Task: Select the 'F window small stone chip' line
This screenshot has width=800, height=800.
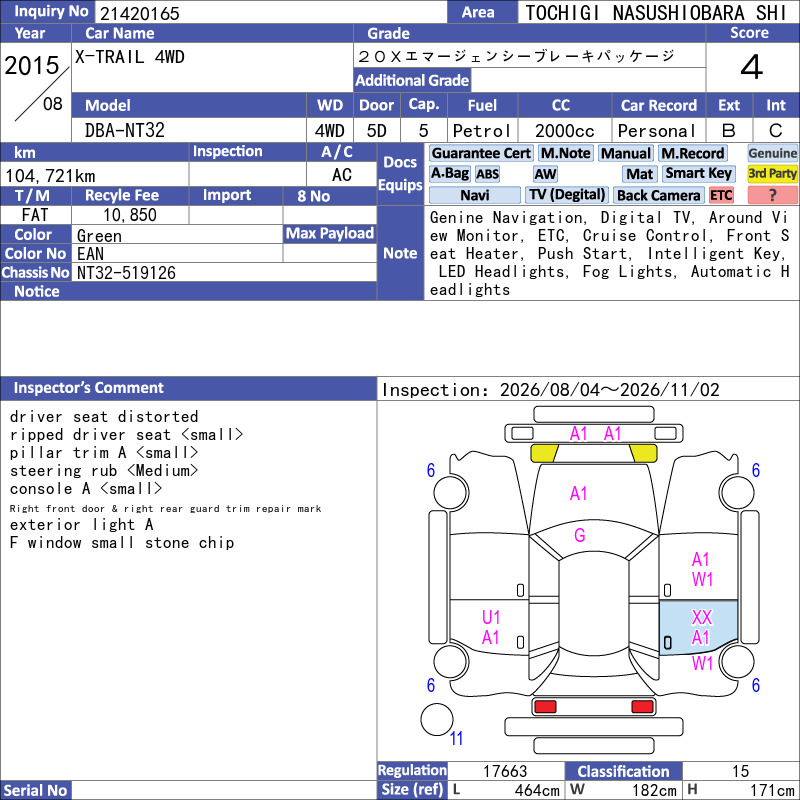Action: [121, 542]
